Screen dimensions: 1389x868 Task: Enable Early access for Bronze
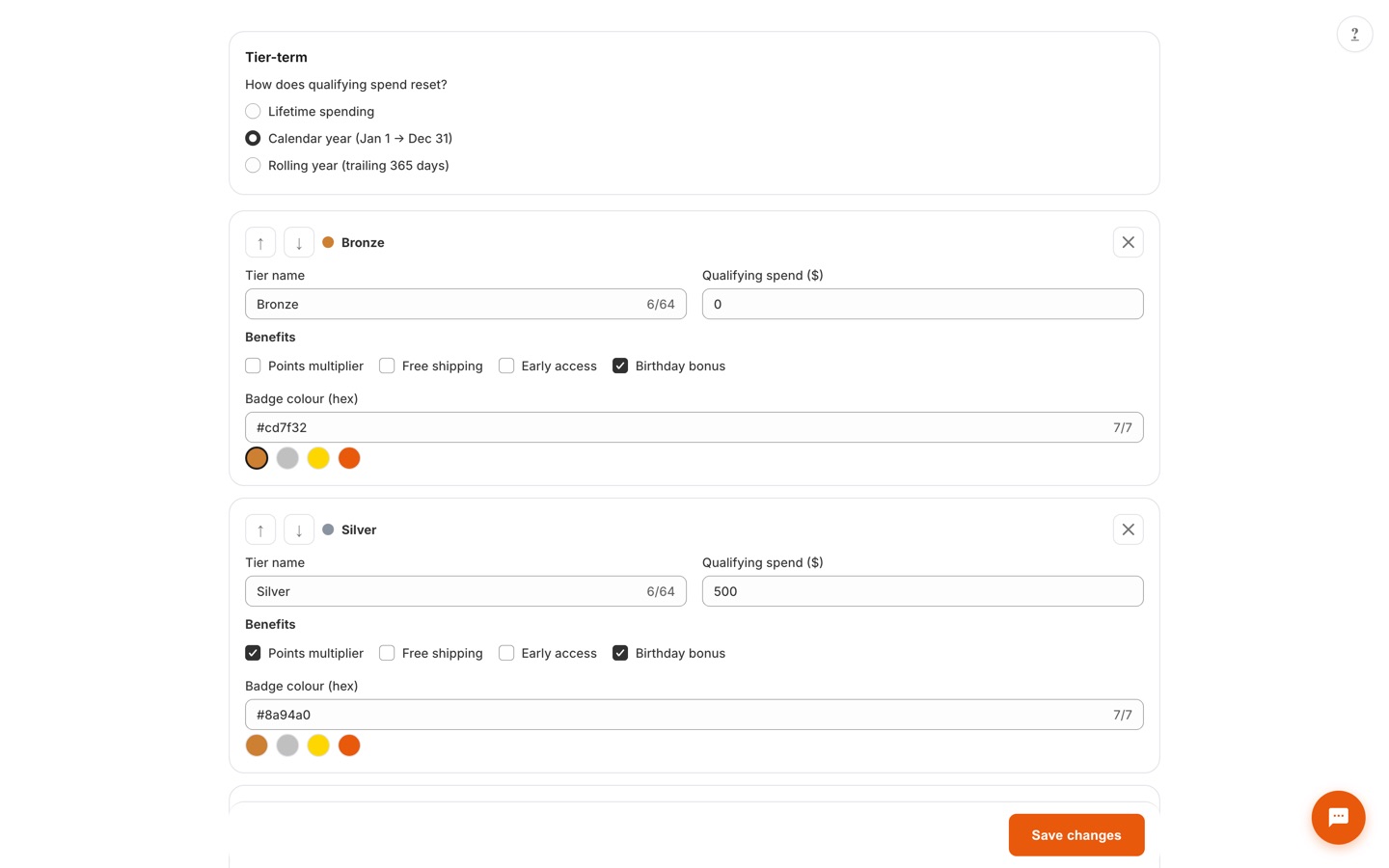tap(506, 366)
